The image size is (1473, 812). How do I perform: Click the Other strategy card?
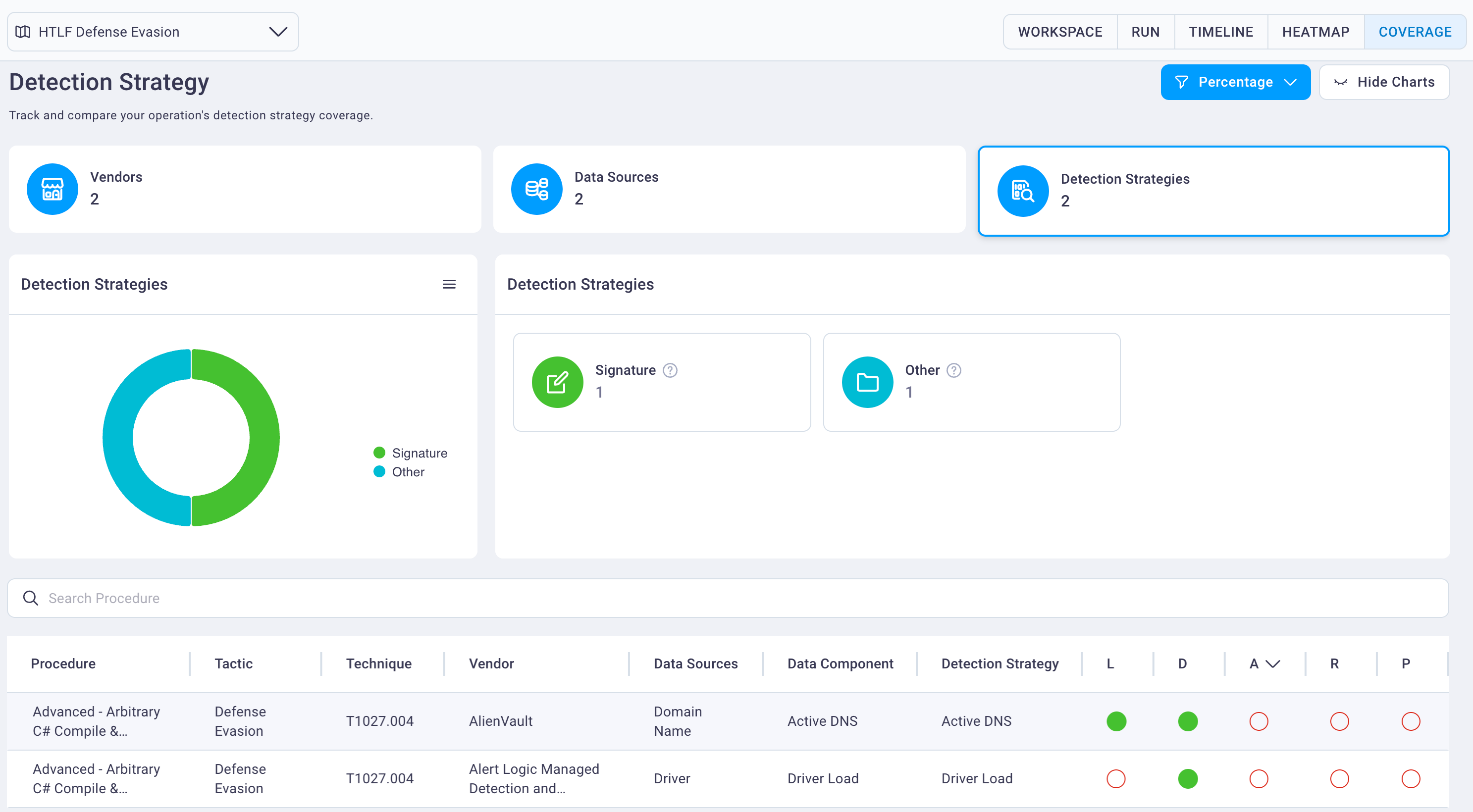tap(972, 382)
